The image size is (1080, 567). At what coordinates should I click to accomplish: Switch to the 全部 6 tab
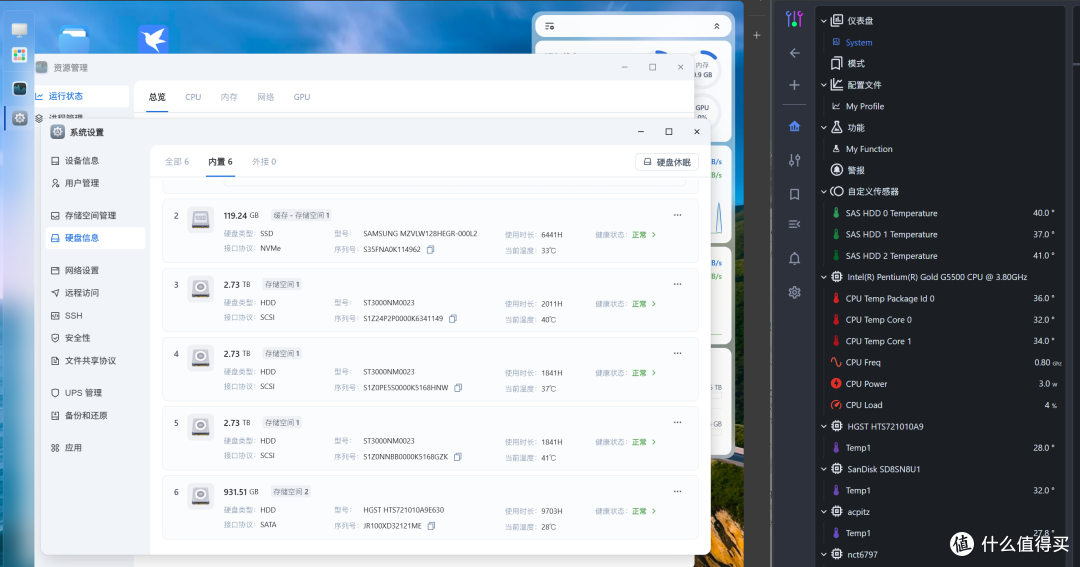tap(176, 162)
